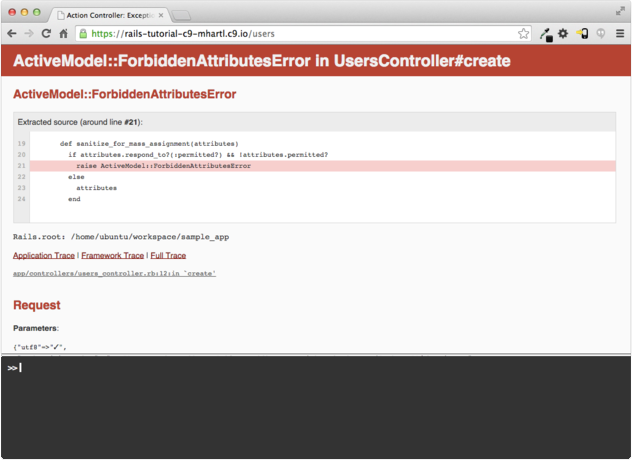Bookmark page with the star icon
The image size is (632, 460).
click(x=523, y=33)
